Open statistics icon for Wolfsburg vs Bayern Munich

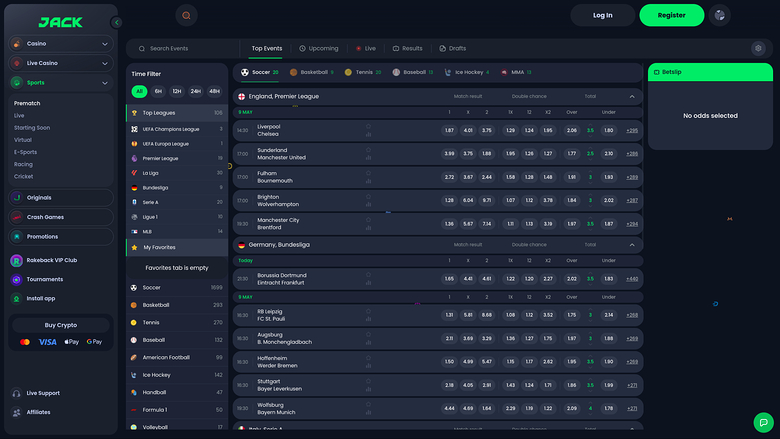coord(369,412)
